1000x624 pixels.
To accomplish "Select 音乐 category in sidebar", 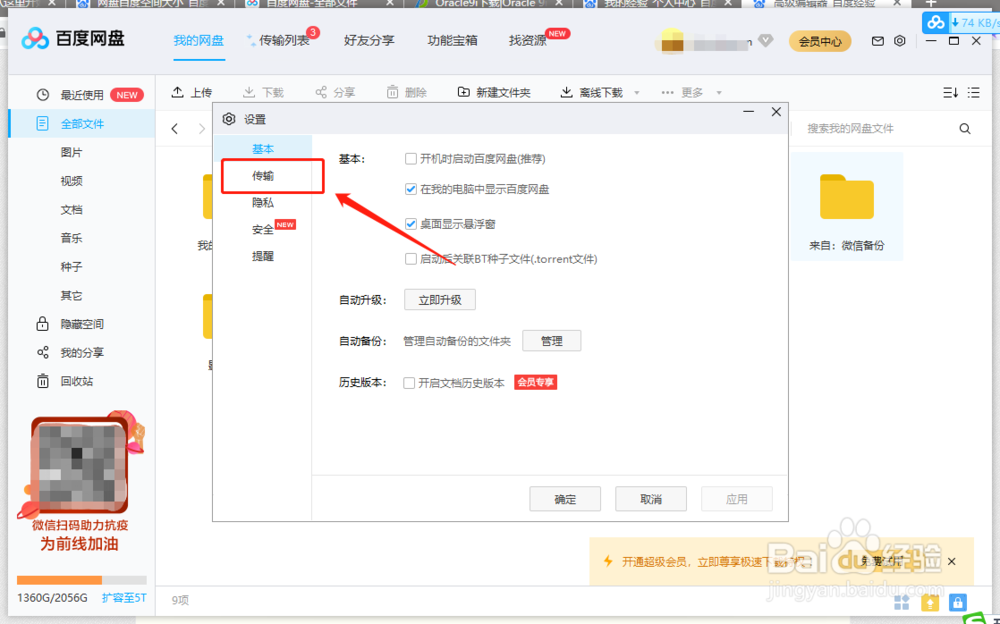I will click(71, 238).
